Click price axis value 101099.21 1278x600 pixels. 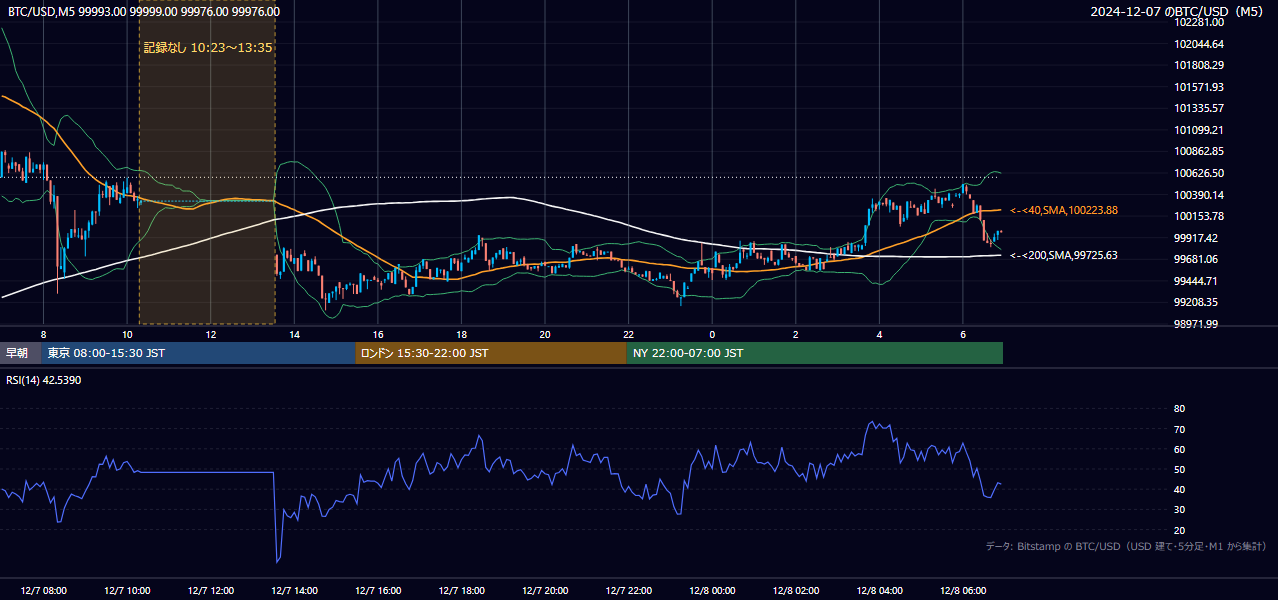tap(1199, 130)
